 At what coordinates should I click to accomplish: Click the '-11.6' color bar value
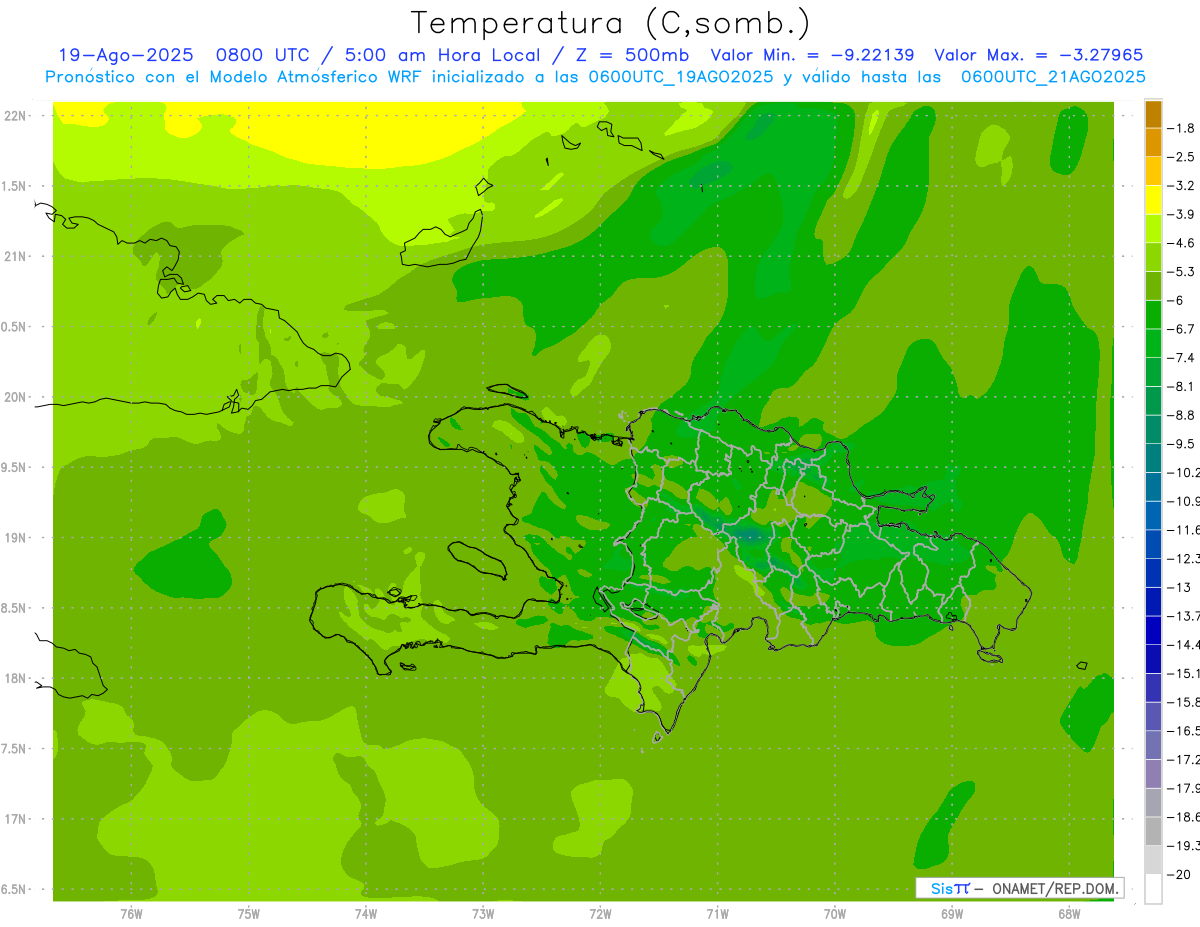point(1182,529)
